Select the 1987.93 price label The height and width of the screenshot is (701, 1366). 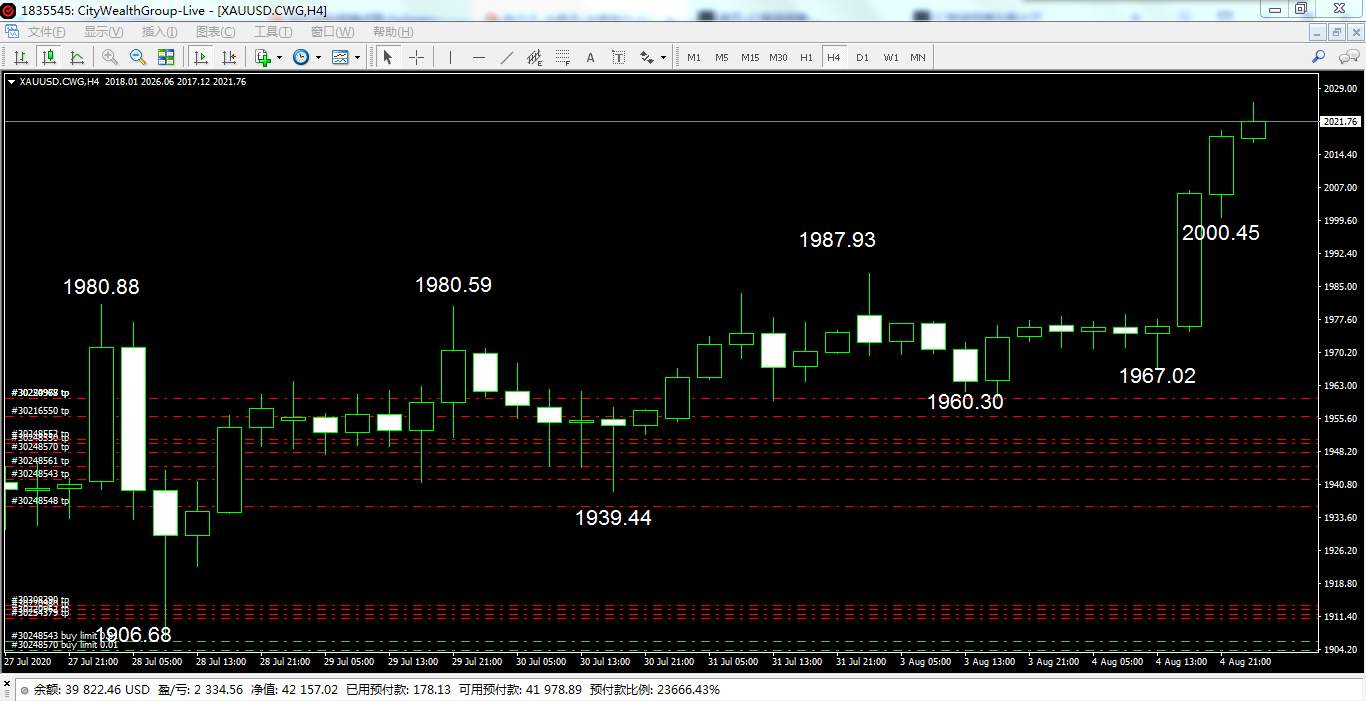(x=837, y=240)
